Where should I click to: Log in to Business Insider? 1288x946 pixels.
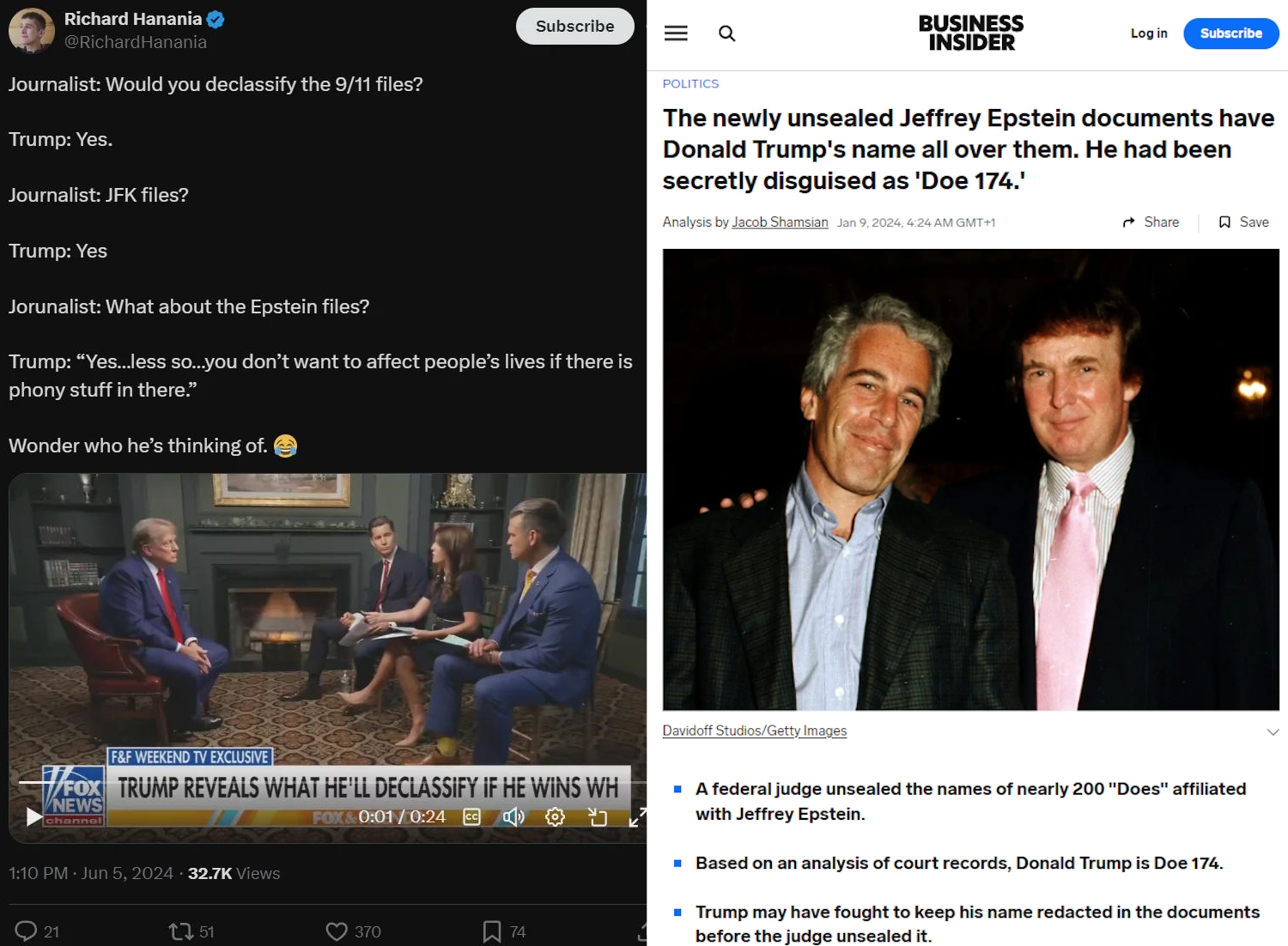click(x=1149, y=33)
